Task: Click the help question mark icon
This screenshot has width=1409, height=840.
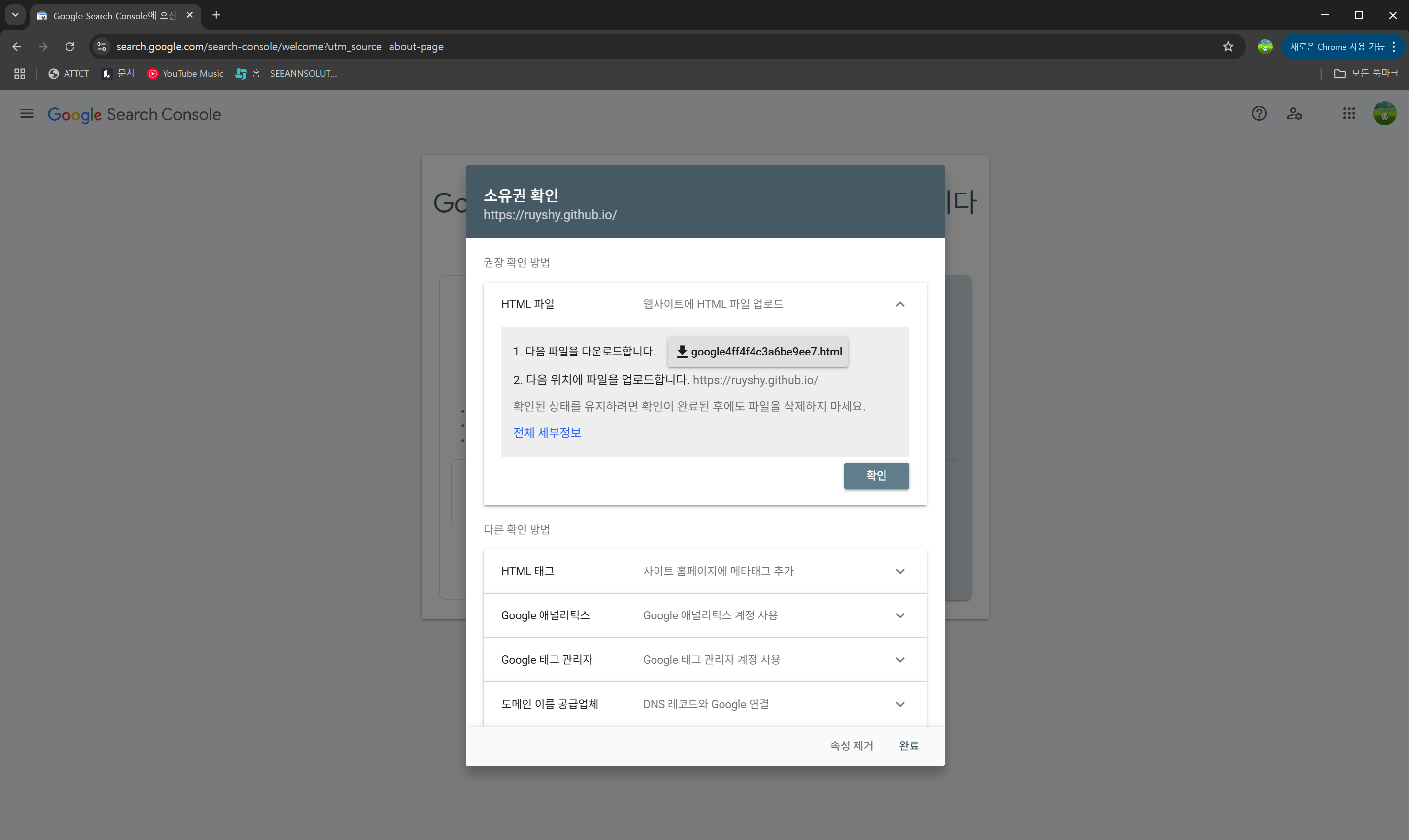Action: click(1258, 114)
